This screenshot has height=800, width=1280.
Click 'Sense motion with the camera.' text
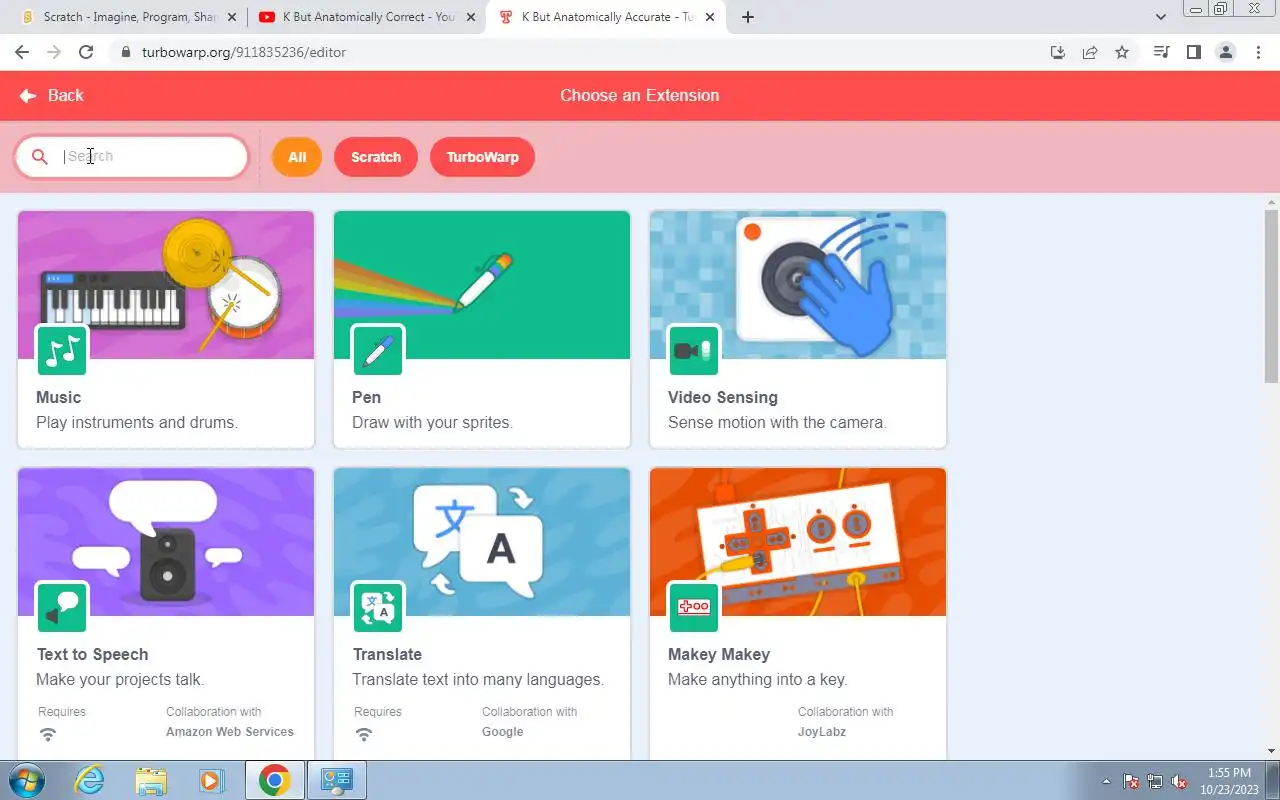[x=777, y=423]
